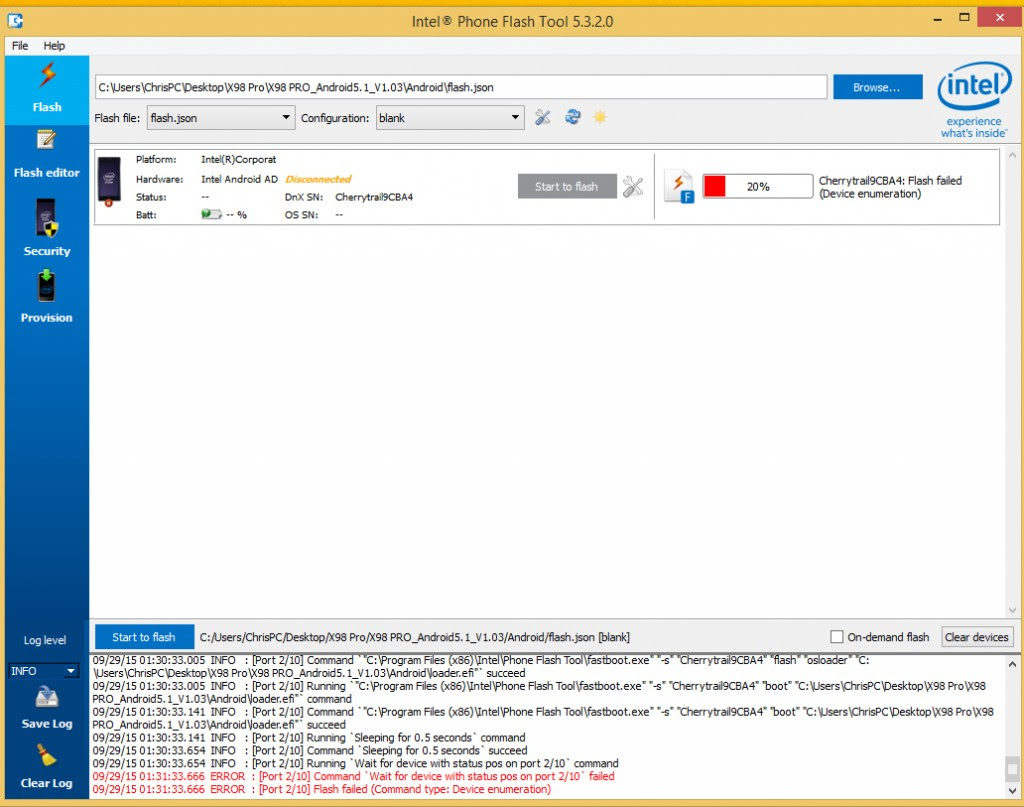Click the device tools icon beside Start to flash
Image resolution: width=1024 pixels, height=807 pixels.
pos(633,187)
